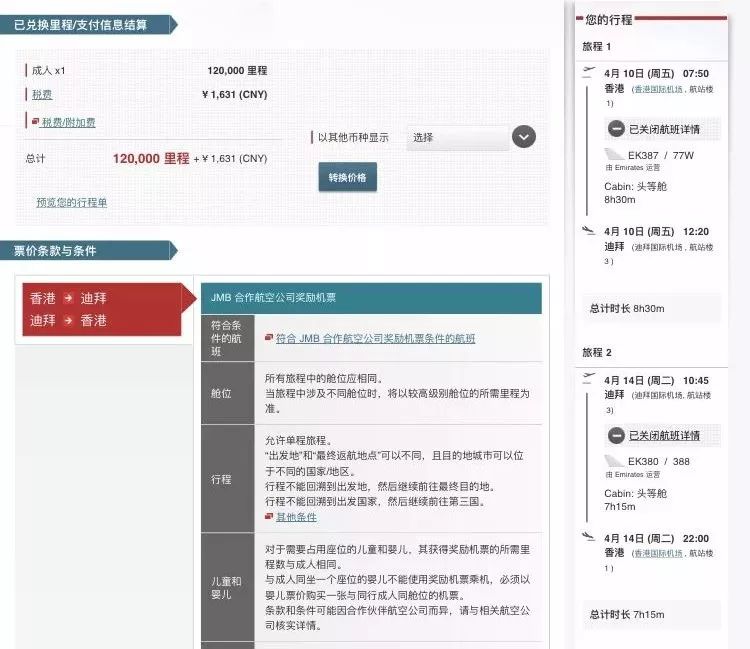Open departure 香港国际机场 link at 07:50
Screen dimensions: 750x649
pos(658,89)
